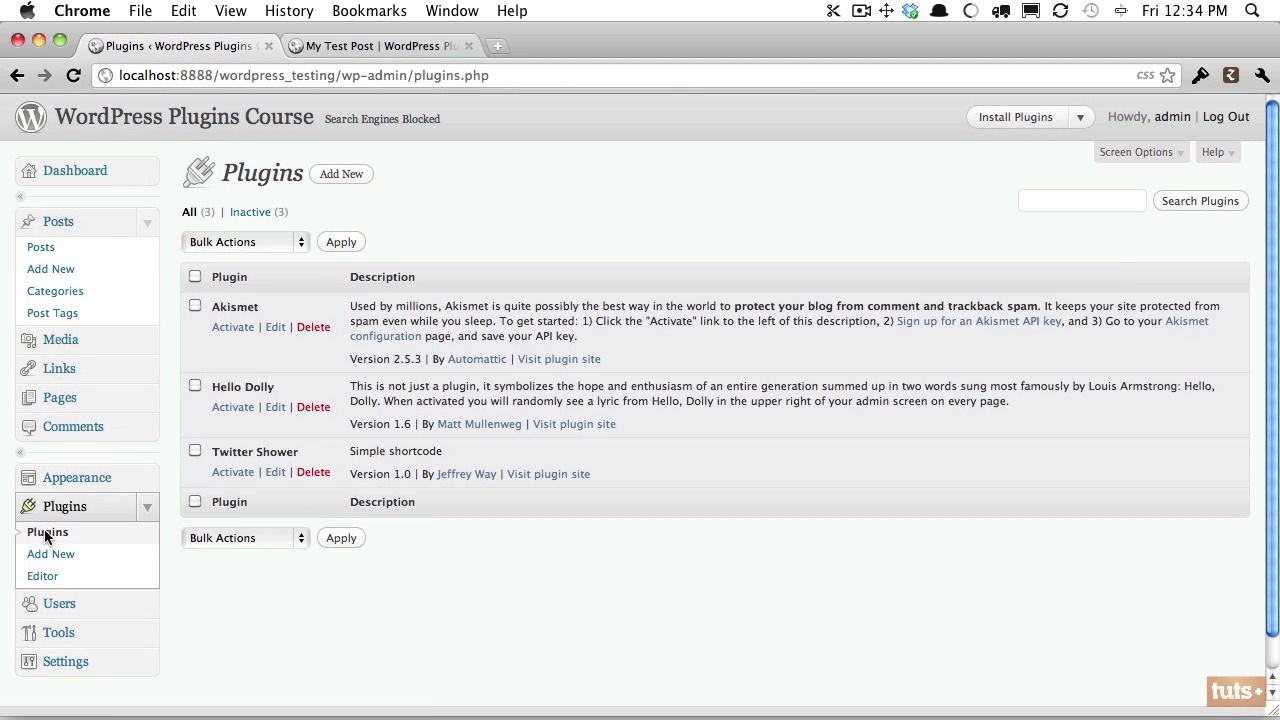Activate the Akismet plugin
This screenshot has height=720, width=1280.
point(233,327)
